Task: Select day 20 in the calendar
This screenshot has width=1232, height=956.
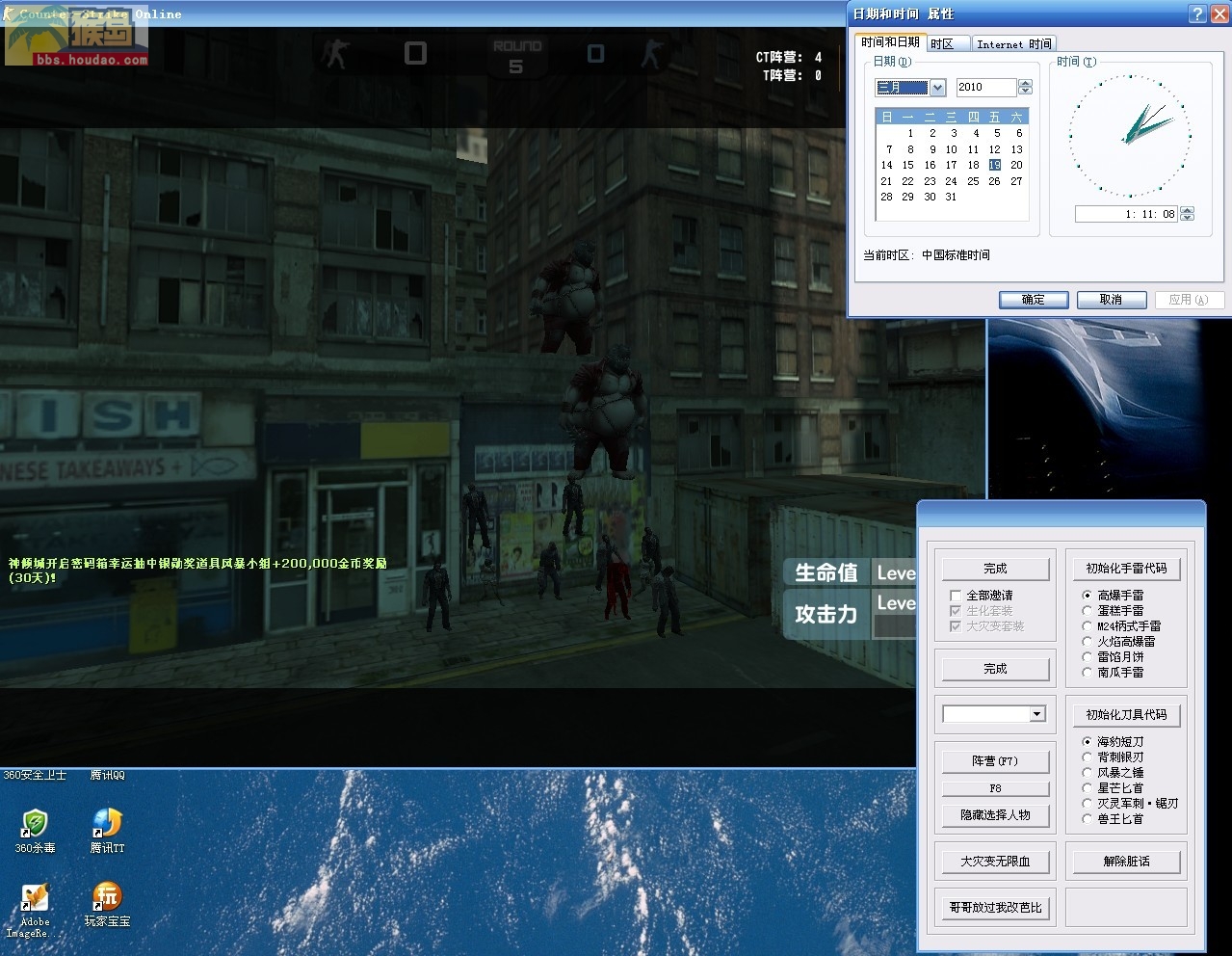Action: pyautogui.click(x=1016, y=165)
